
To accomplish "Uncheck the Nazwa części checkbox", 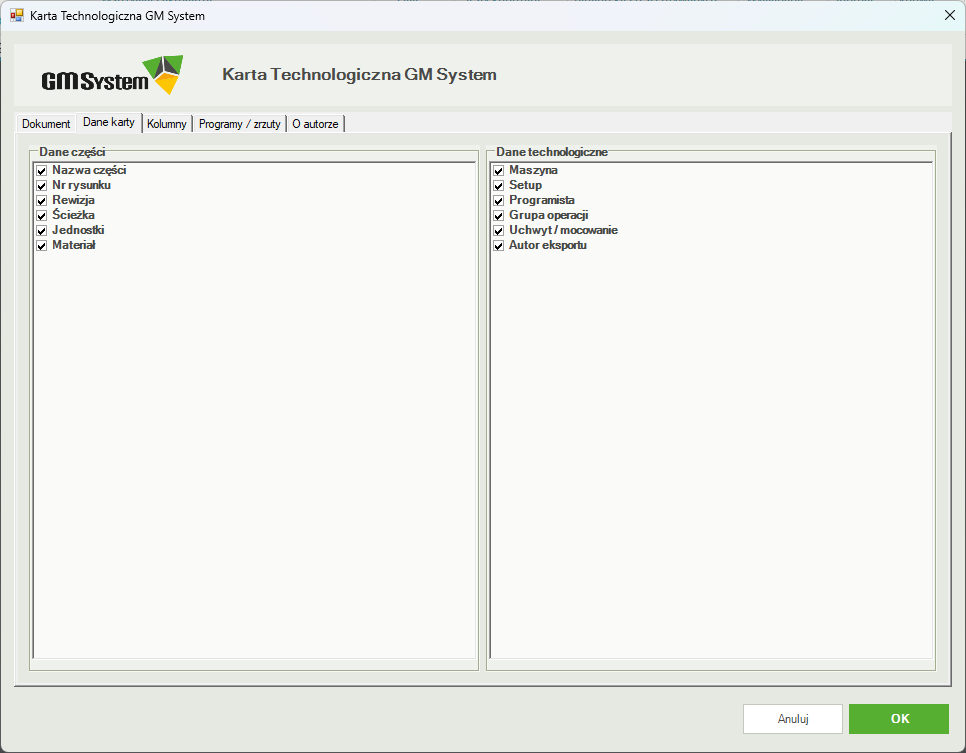I will coord(42,171).
